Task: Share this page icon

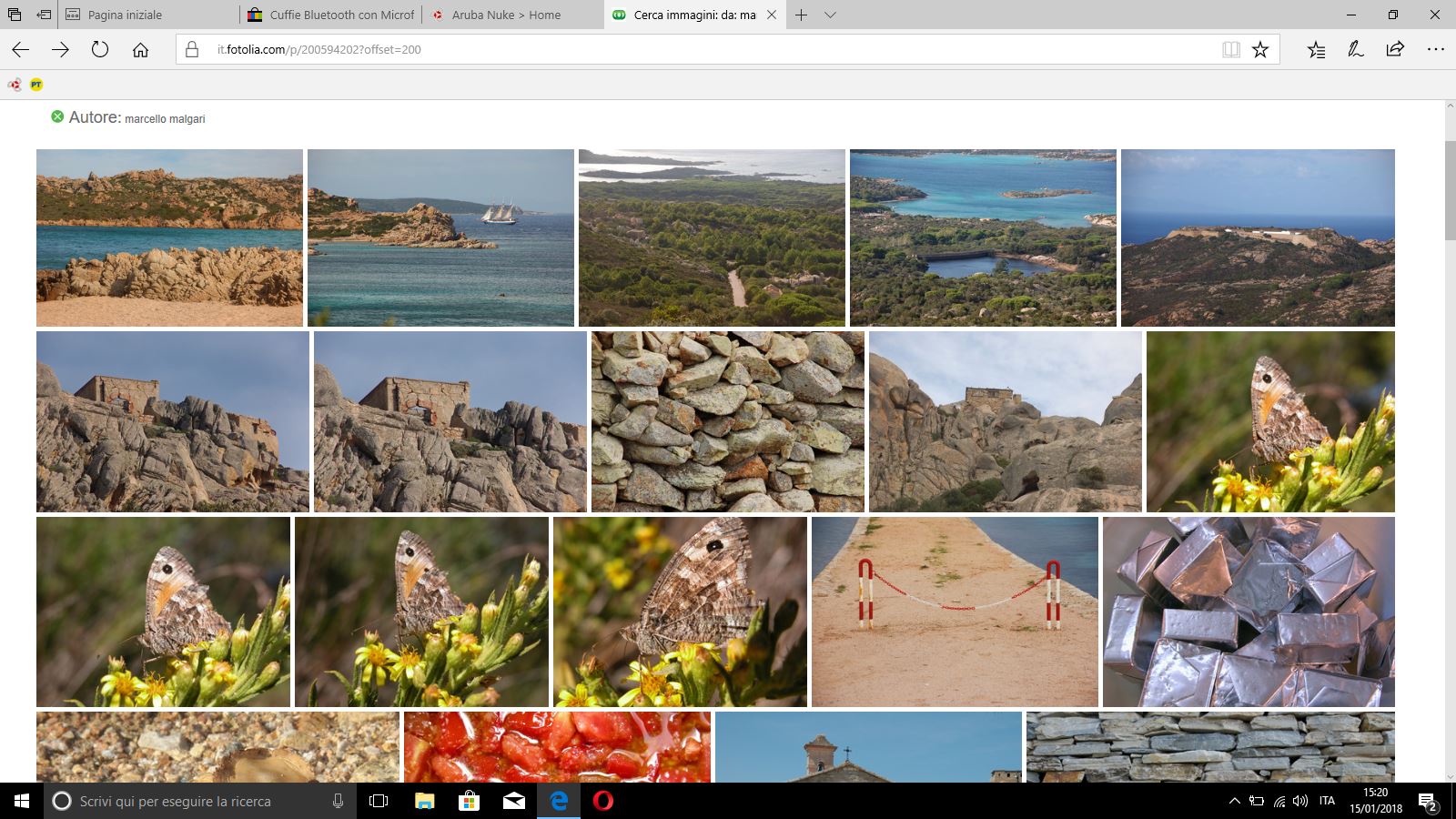Action: pos(1395,50)
